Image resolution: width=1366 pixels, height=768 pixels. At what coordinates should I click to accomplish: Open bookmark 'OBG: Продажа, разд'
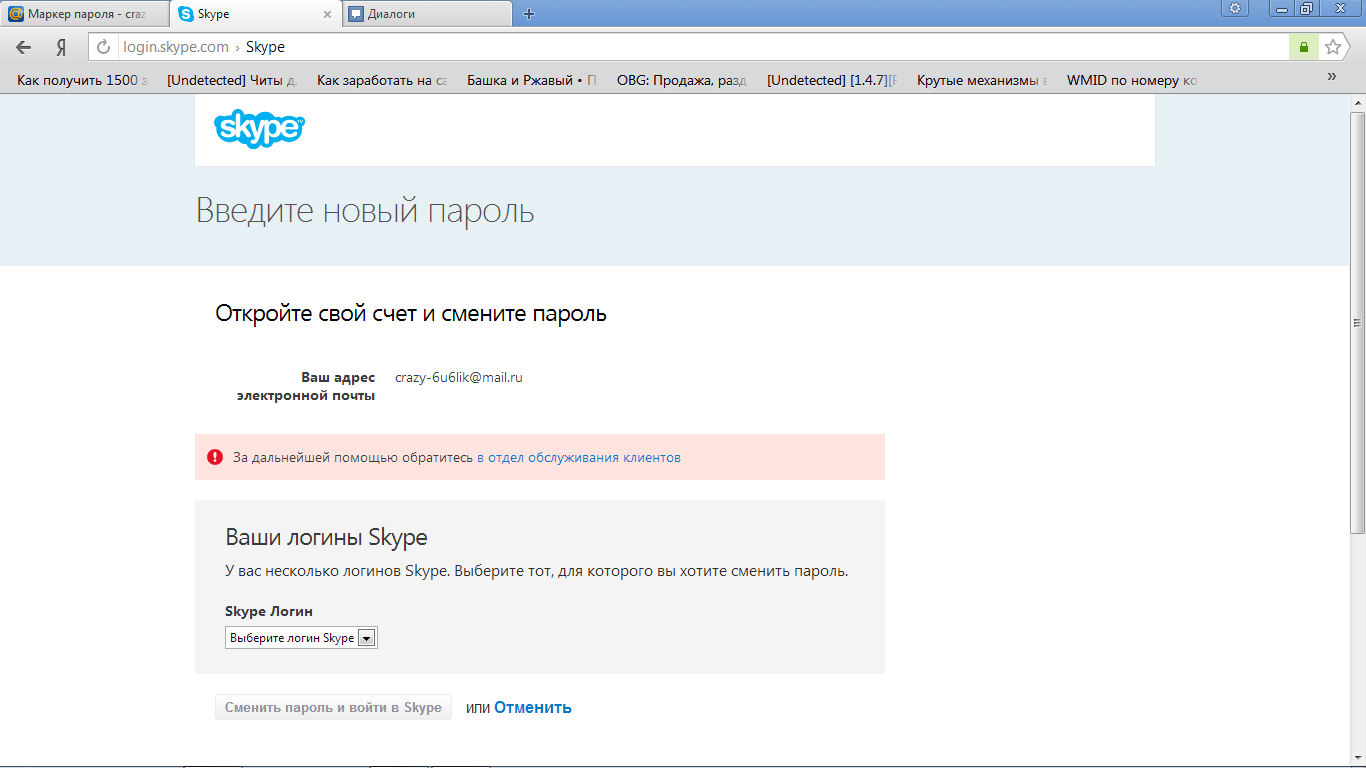click(682, 80)
